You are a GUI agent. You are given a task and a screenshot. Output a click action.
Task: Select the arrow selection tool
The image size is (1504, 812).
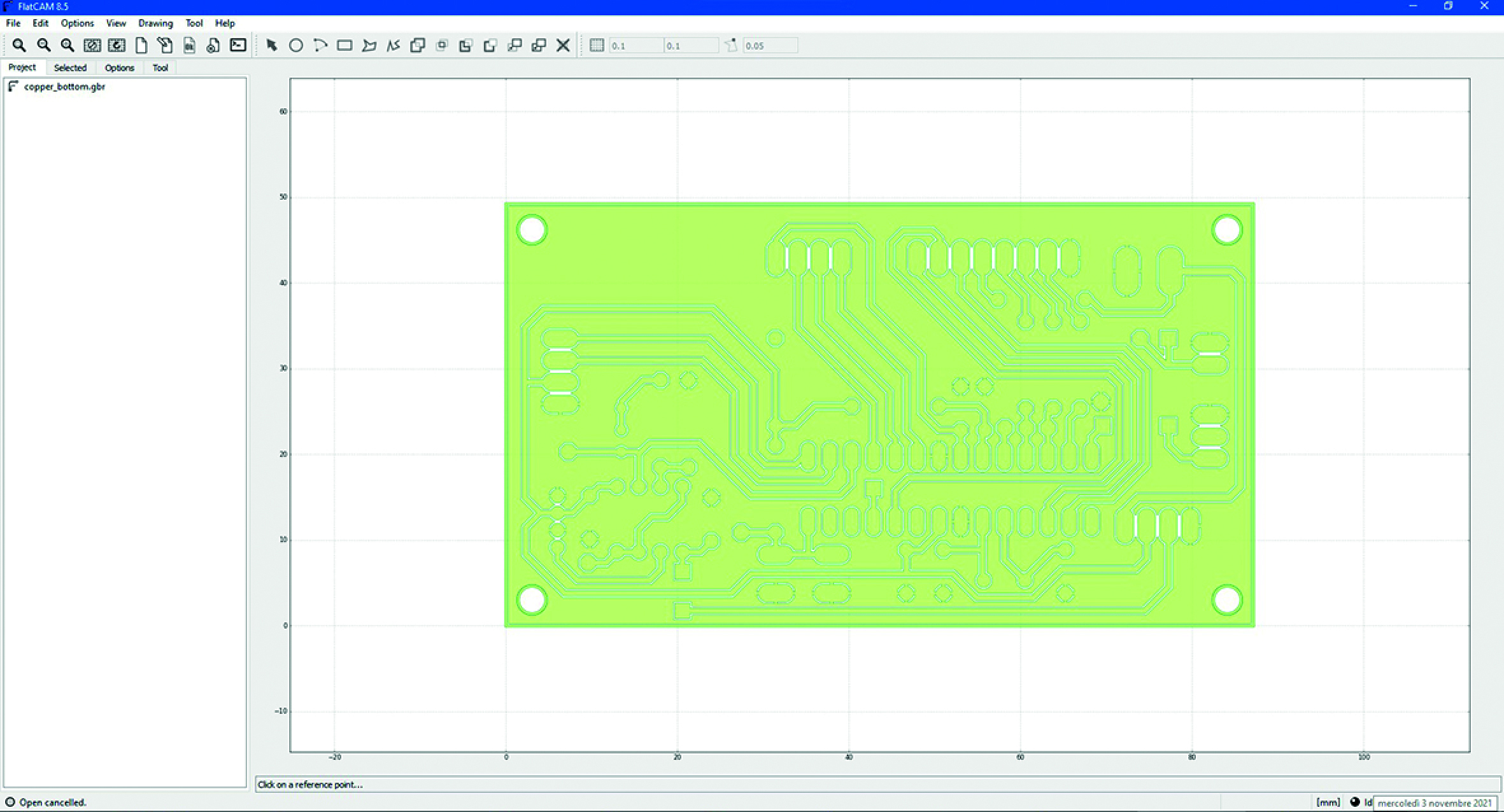tap(272, 45)
